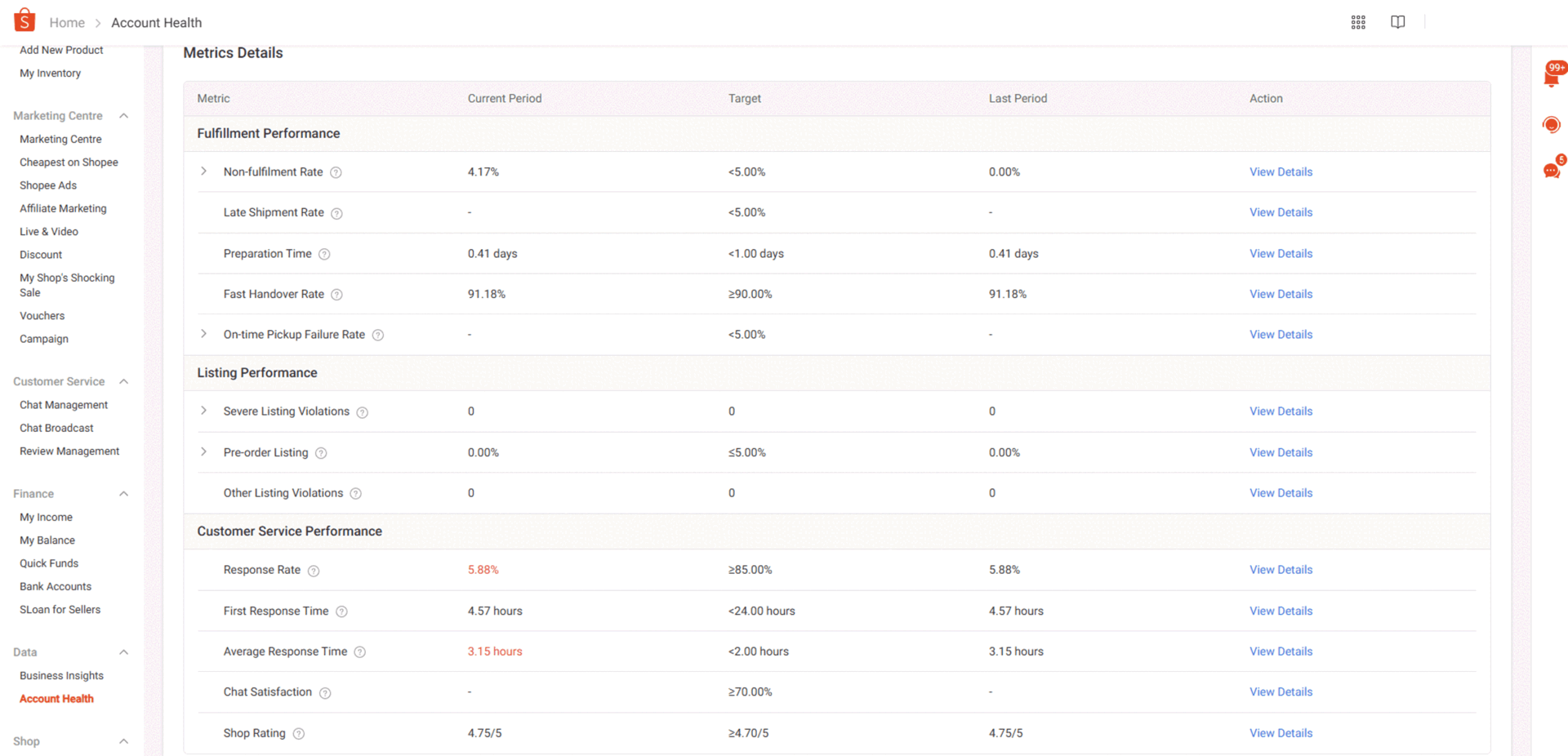The image size is (1568, 756).
Task: Click help icon beside First Response Time
Action: coord(341,611)
